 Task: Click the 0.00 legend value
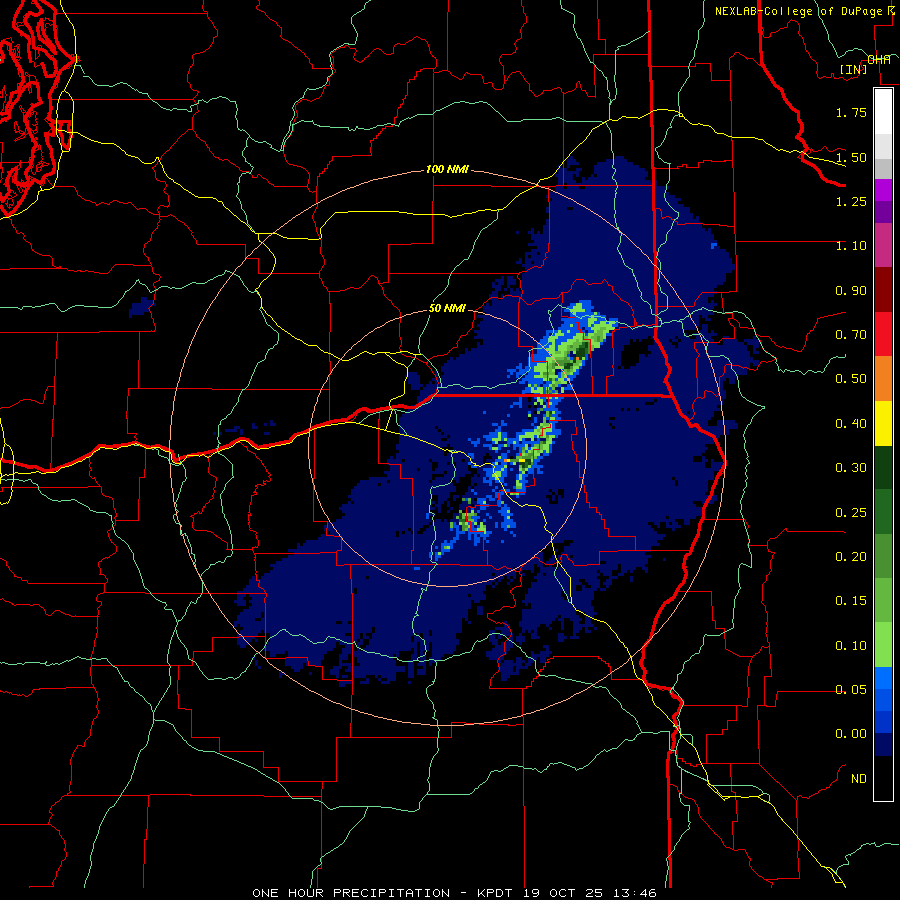click(x=851, y=734)
